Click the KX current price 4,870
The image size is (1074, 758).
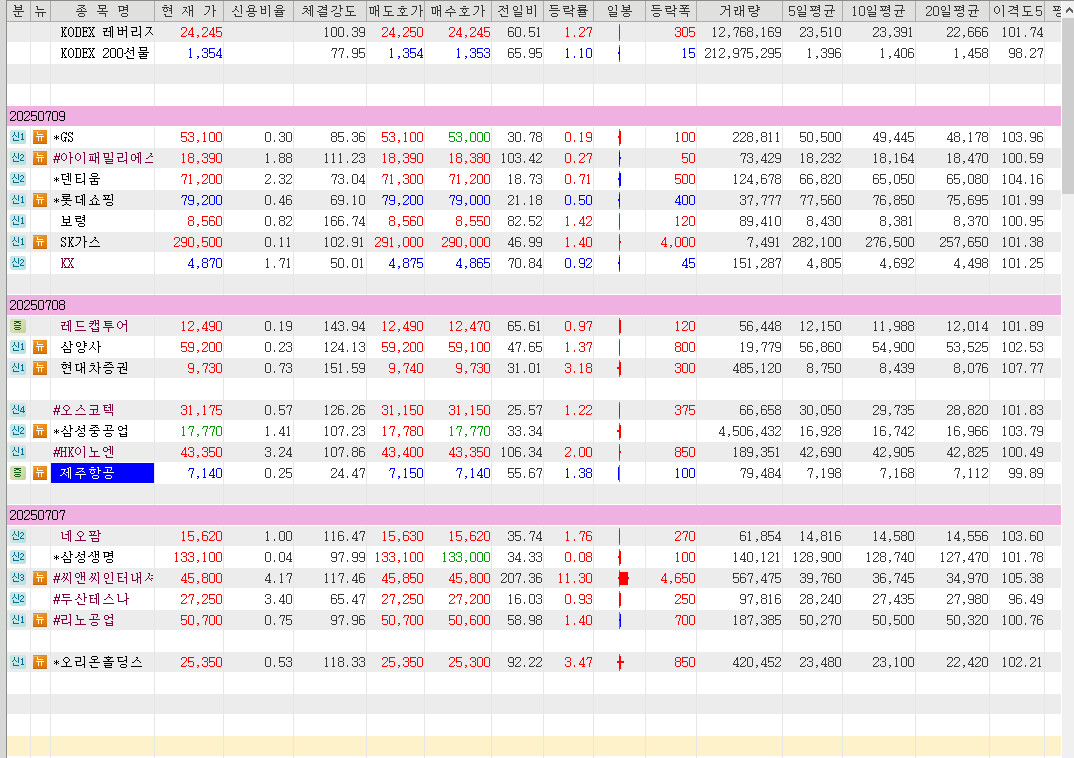(204, 263)
